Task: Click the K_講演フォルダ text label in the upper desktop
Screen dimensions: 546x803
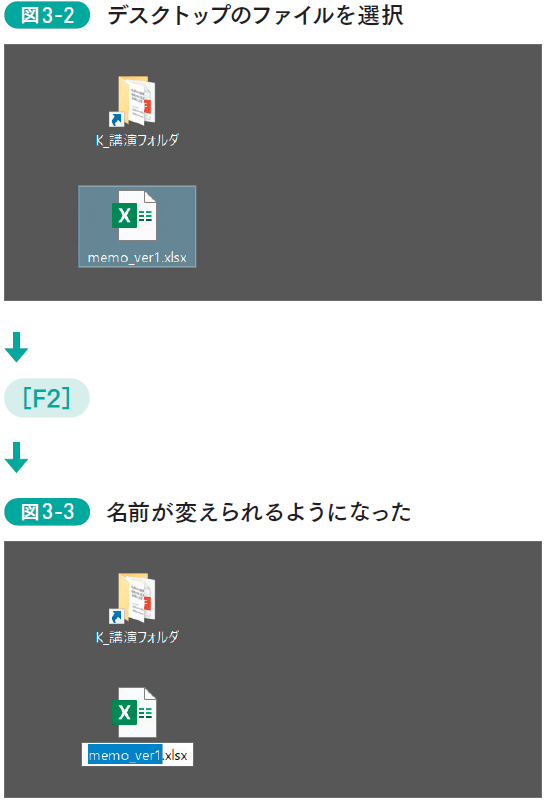Action: click(137, 140)
